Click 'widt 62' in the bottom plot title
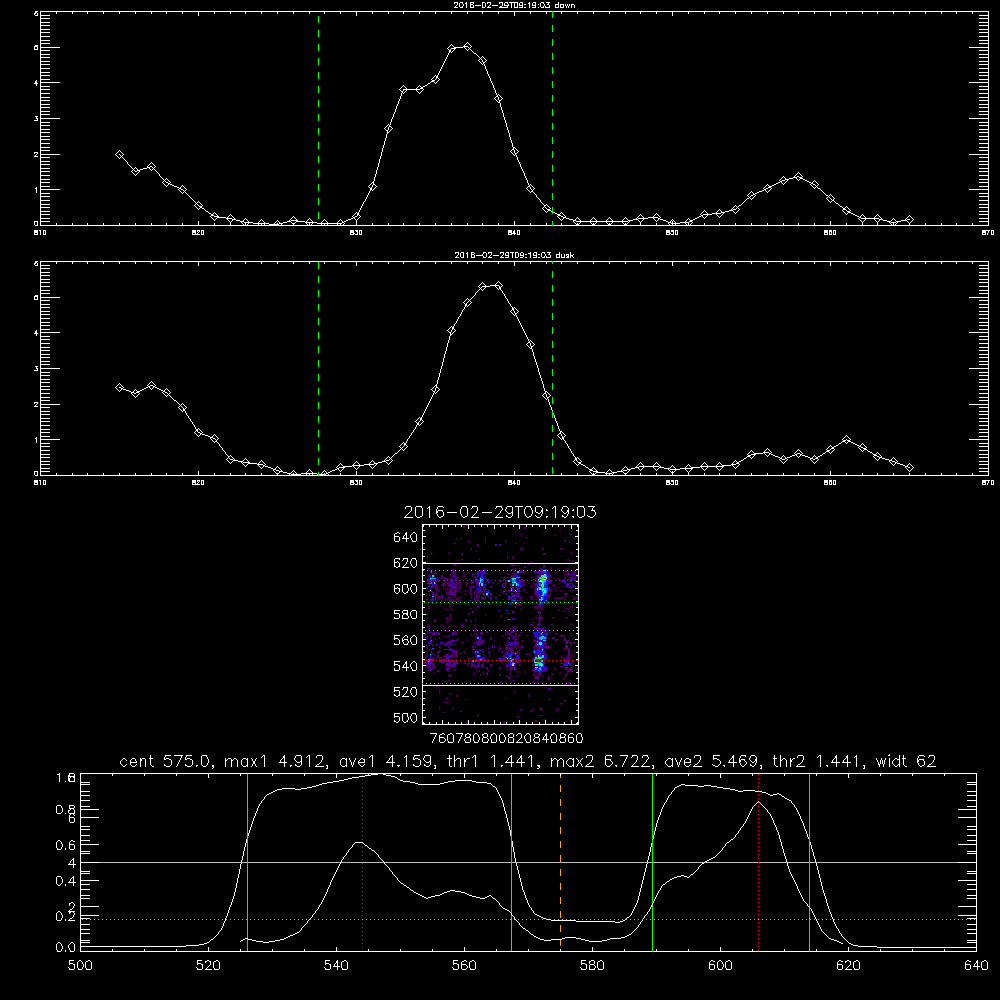Image resolution: width=1000 pixels, height=1000 pixels. [x=906, y=761]
